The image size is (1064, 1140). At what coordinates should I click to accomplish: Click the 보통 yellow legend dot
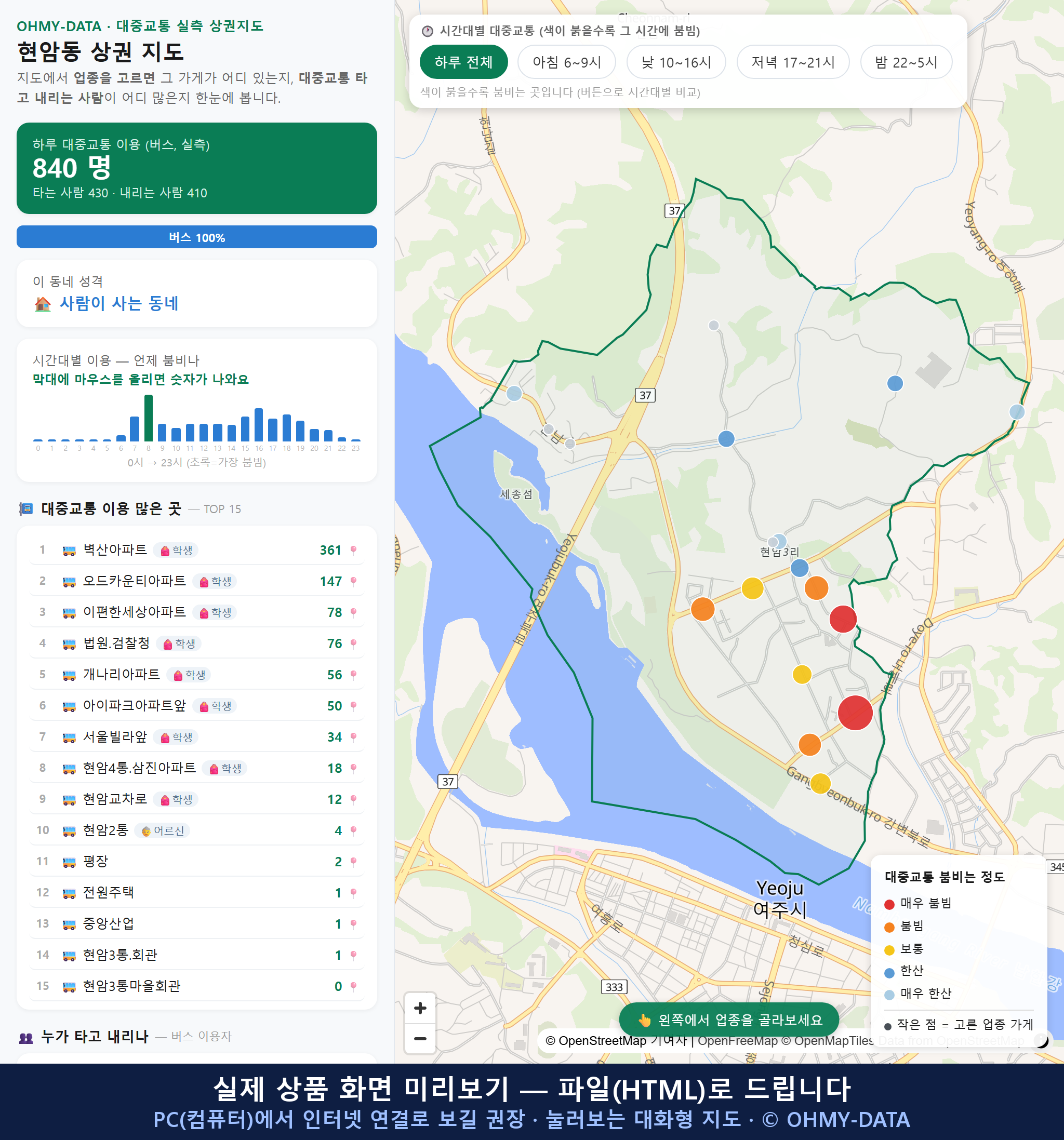(x=889, y=950)
